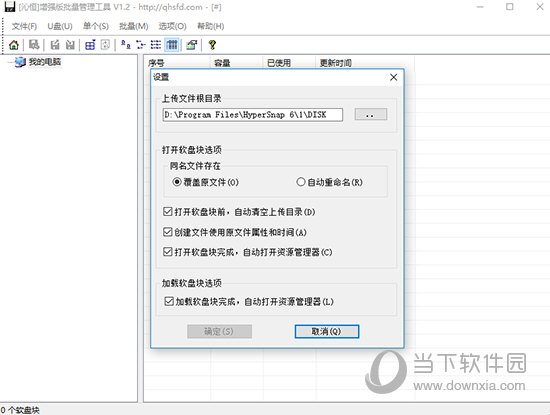Open the U盘(U) menu
550x415 pixels.
click(x=60, y=26)
